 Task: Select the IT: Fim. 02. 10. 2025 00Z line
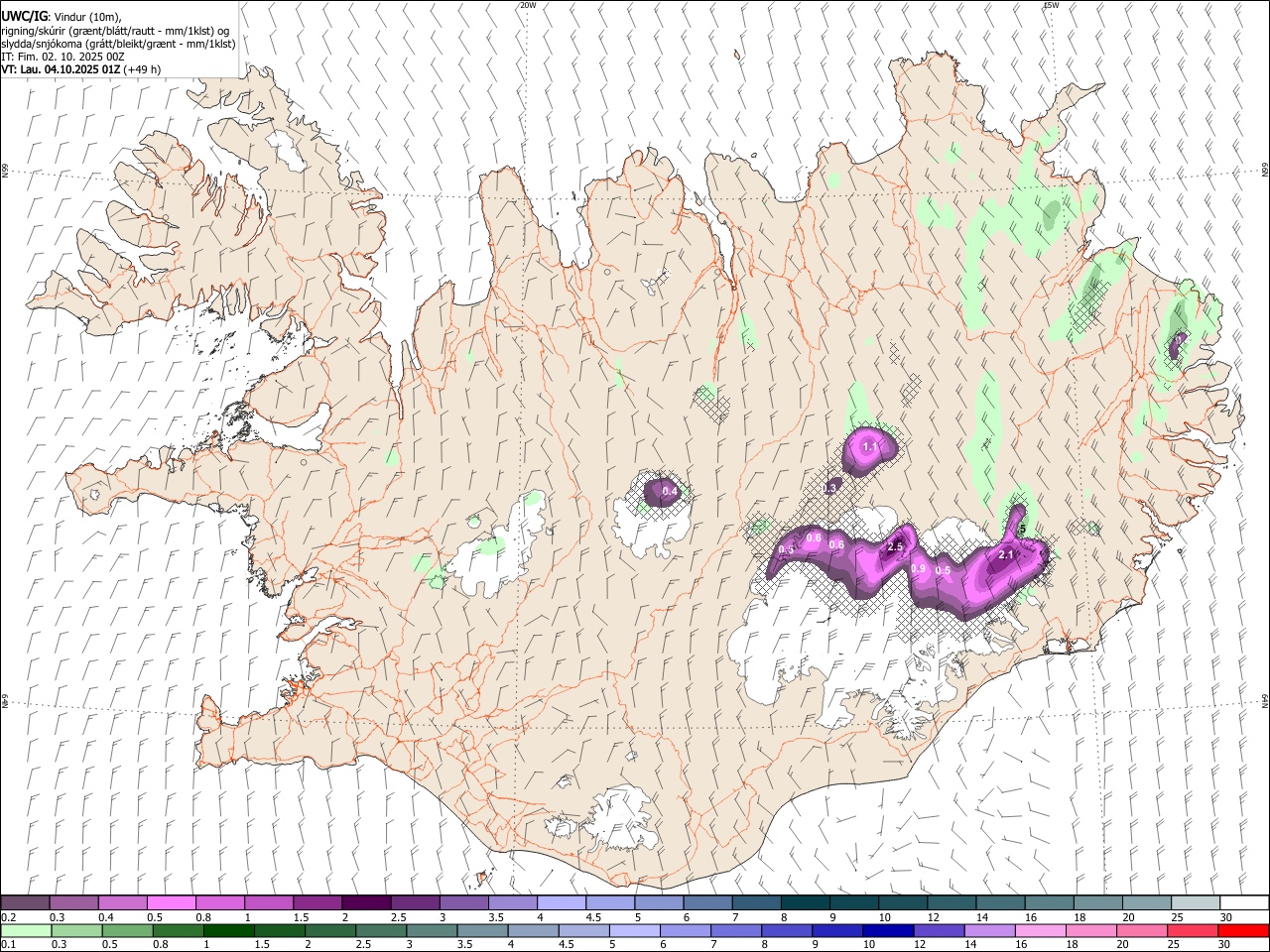pyautogui.click(x=63, y=57)
